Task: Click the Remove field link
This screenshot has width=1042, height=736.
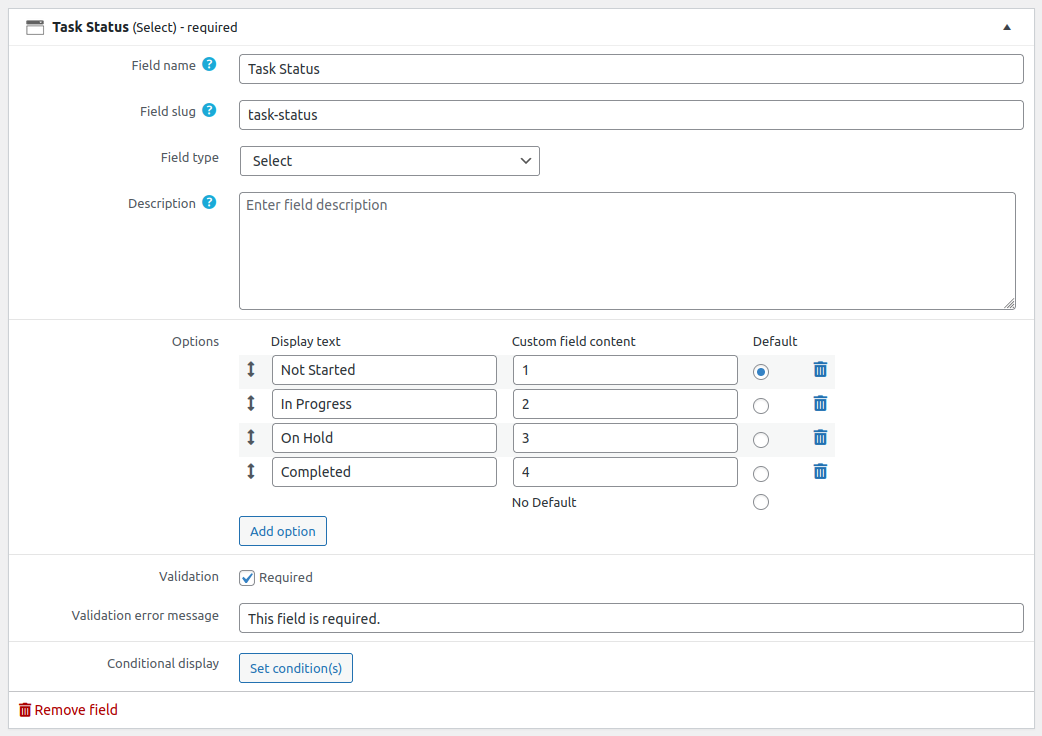Action: 68,710
